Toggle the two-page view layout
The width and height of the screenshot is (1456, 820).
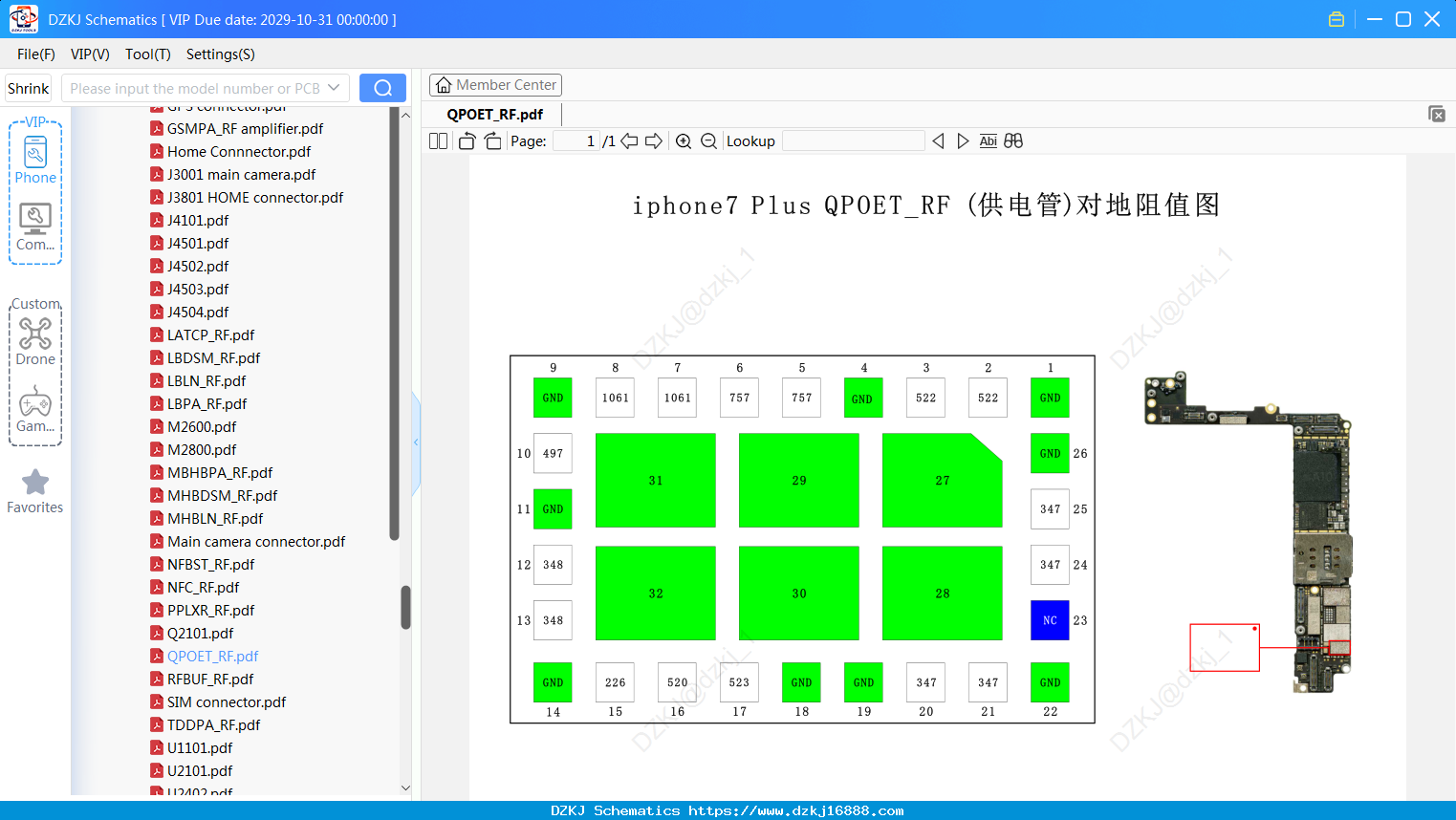tap(439, 140)
